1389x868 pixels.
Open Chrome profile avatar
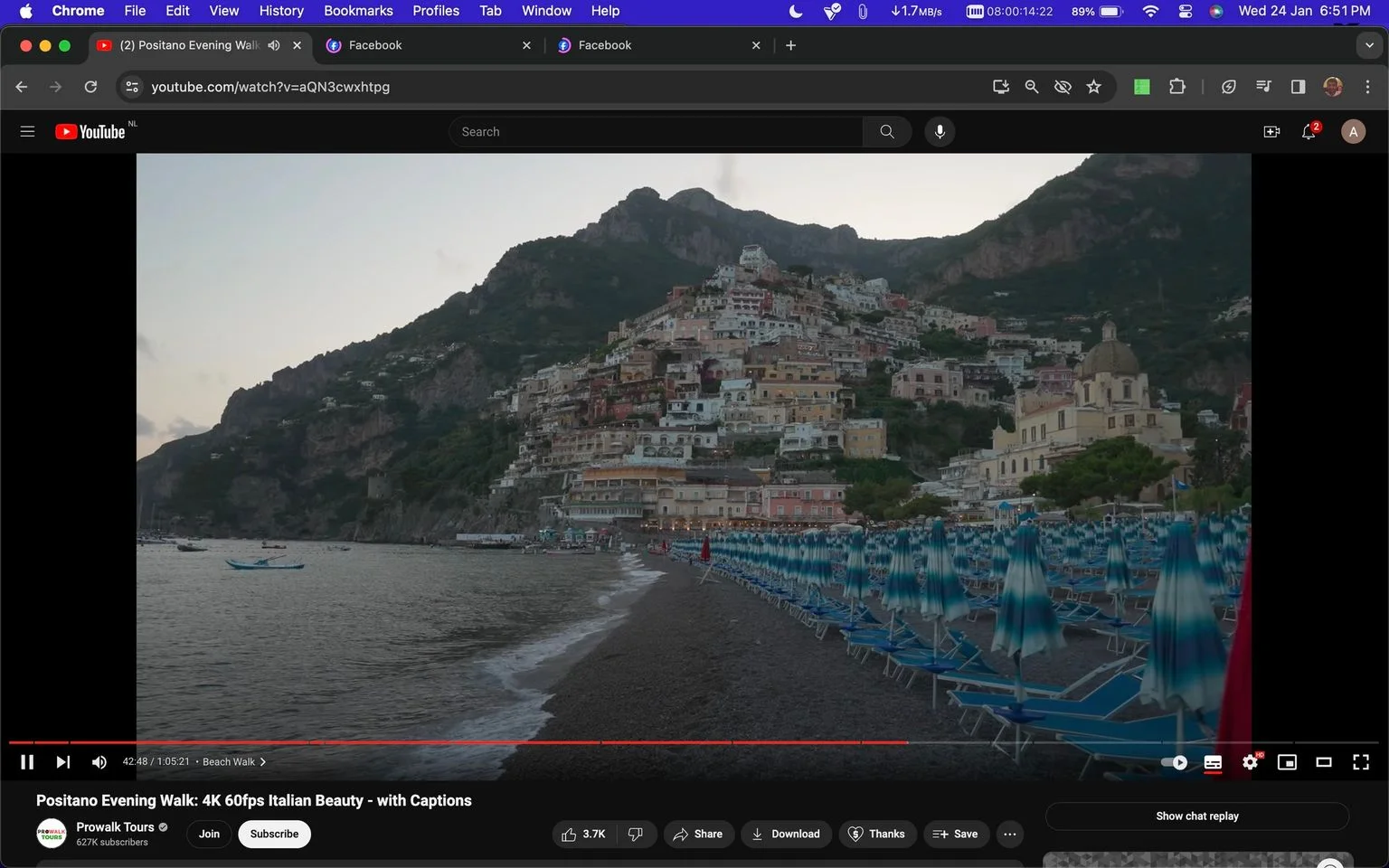tap(1333, 87)
